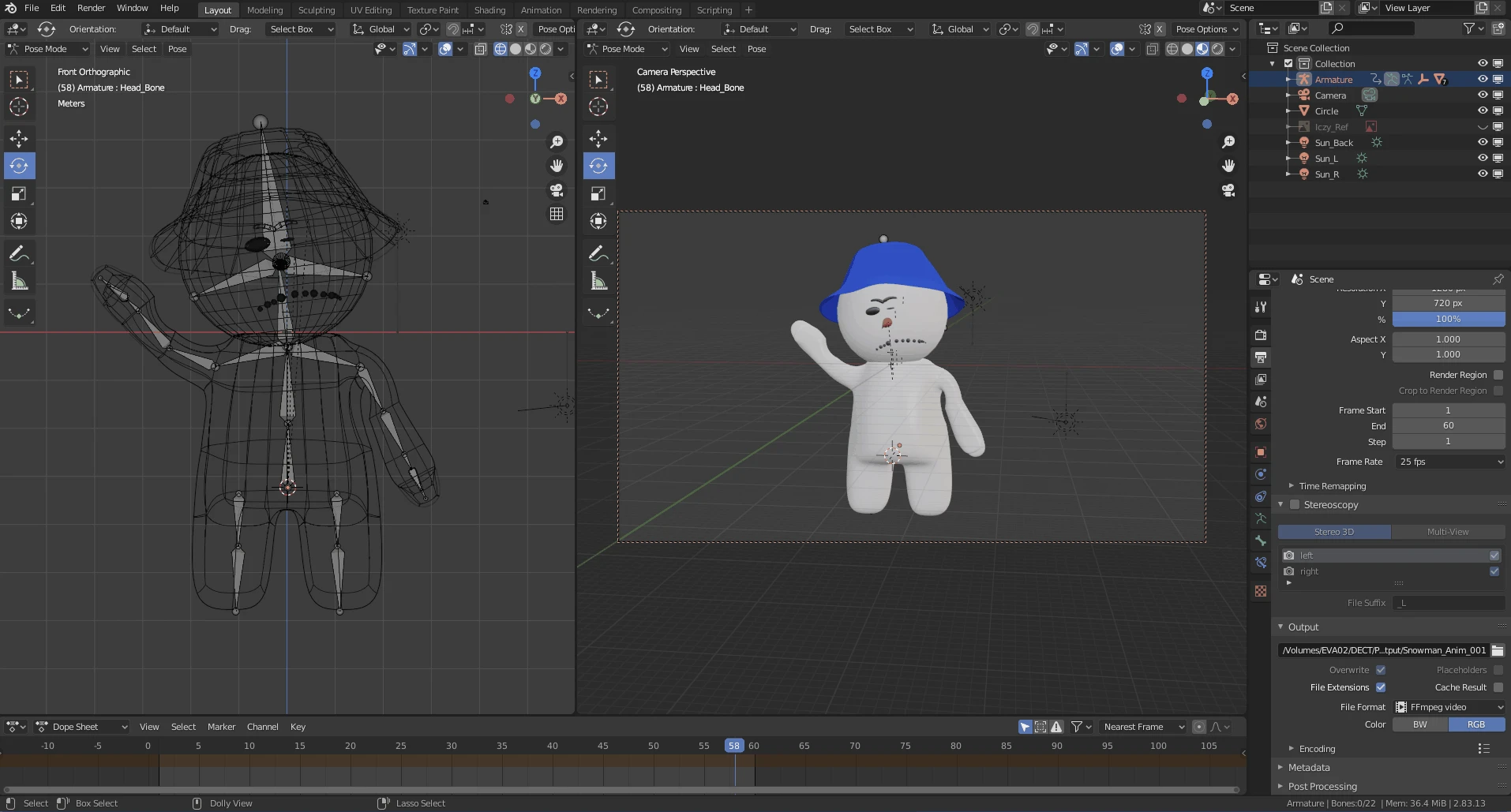Select the Cursor tool in left viewport
The height and width of the screenshot is (812, 1511).
[x=19, y=107]
